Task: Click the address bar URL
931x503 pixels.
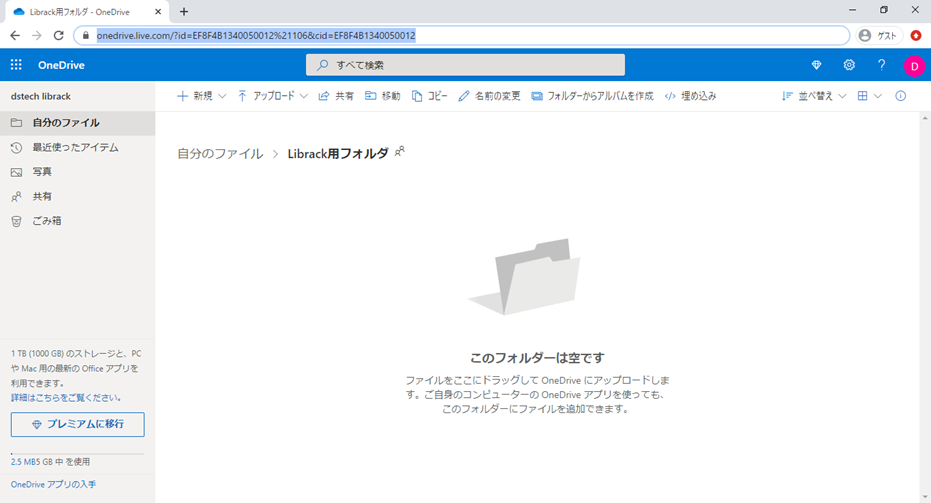Action: (256, 36)
